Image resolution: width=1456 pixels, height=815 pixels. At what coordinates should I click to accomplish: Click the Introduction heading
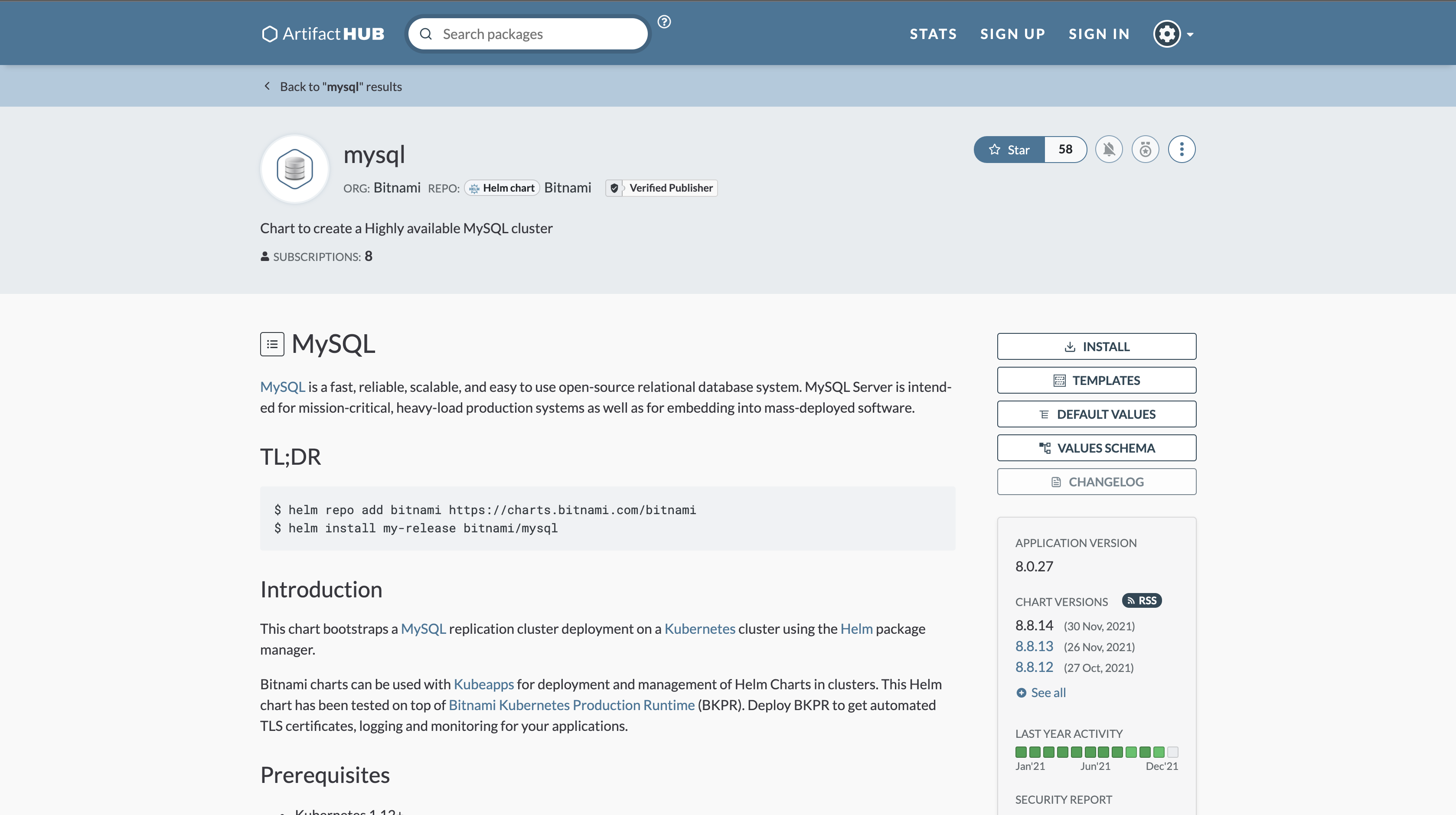(321, 590)
